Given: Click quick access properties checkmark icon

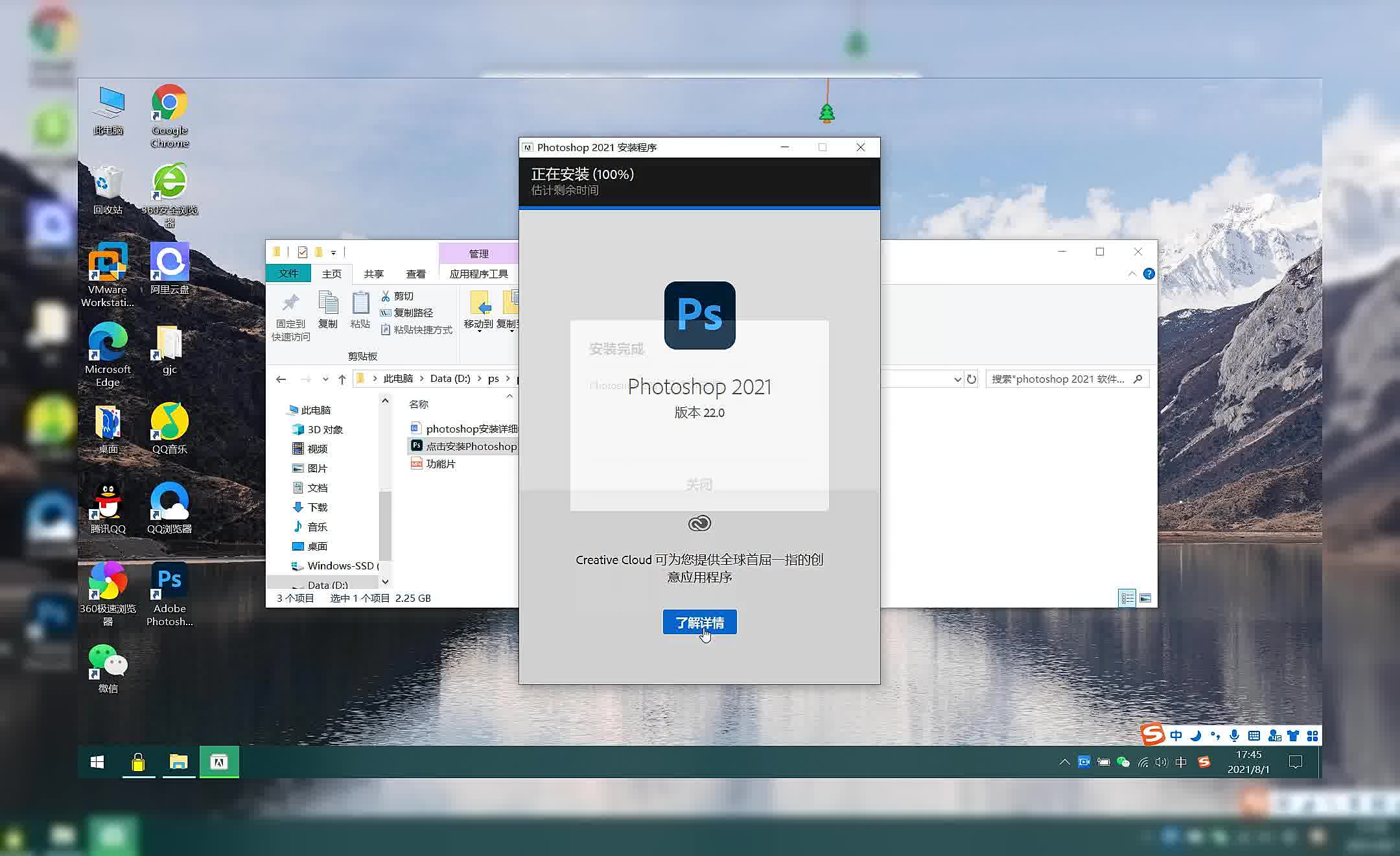Looking at the screenshot, I should [x=303, y=252].
